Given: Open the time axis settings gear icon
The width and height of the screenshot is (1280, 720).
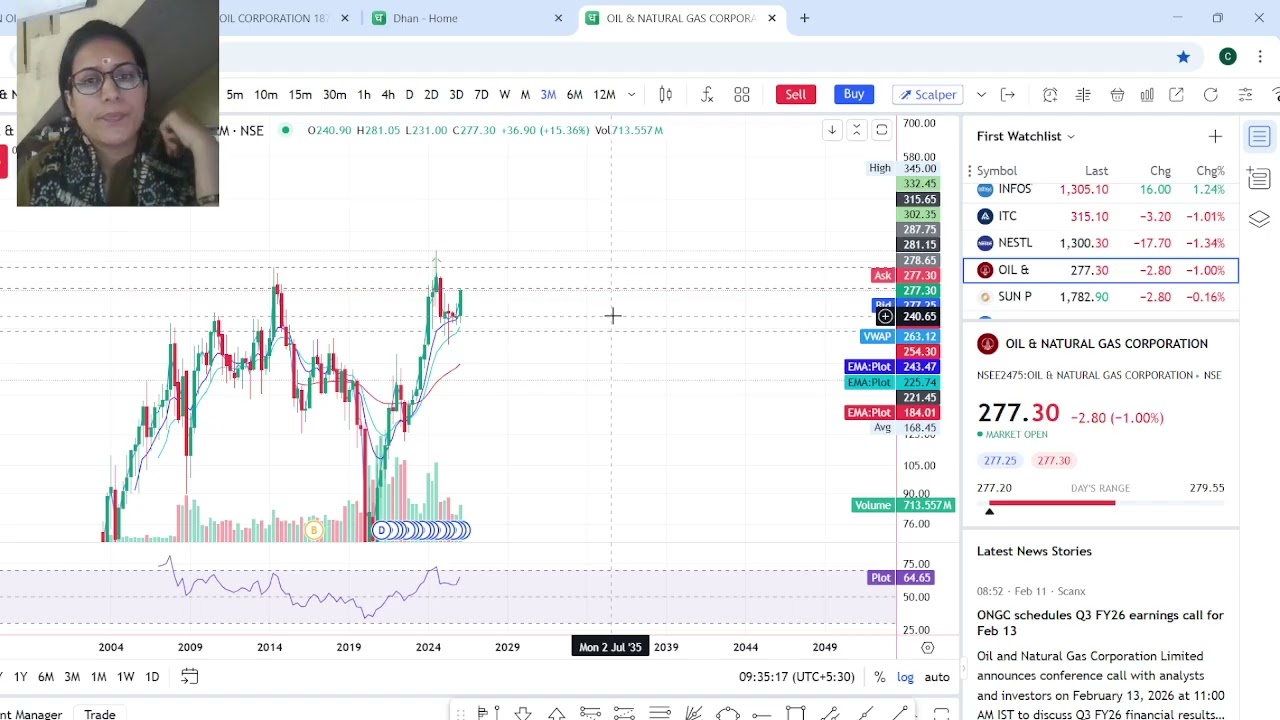Looking at the screenshot, I should click(927, 647).
